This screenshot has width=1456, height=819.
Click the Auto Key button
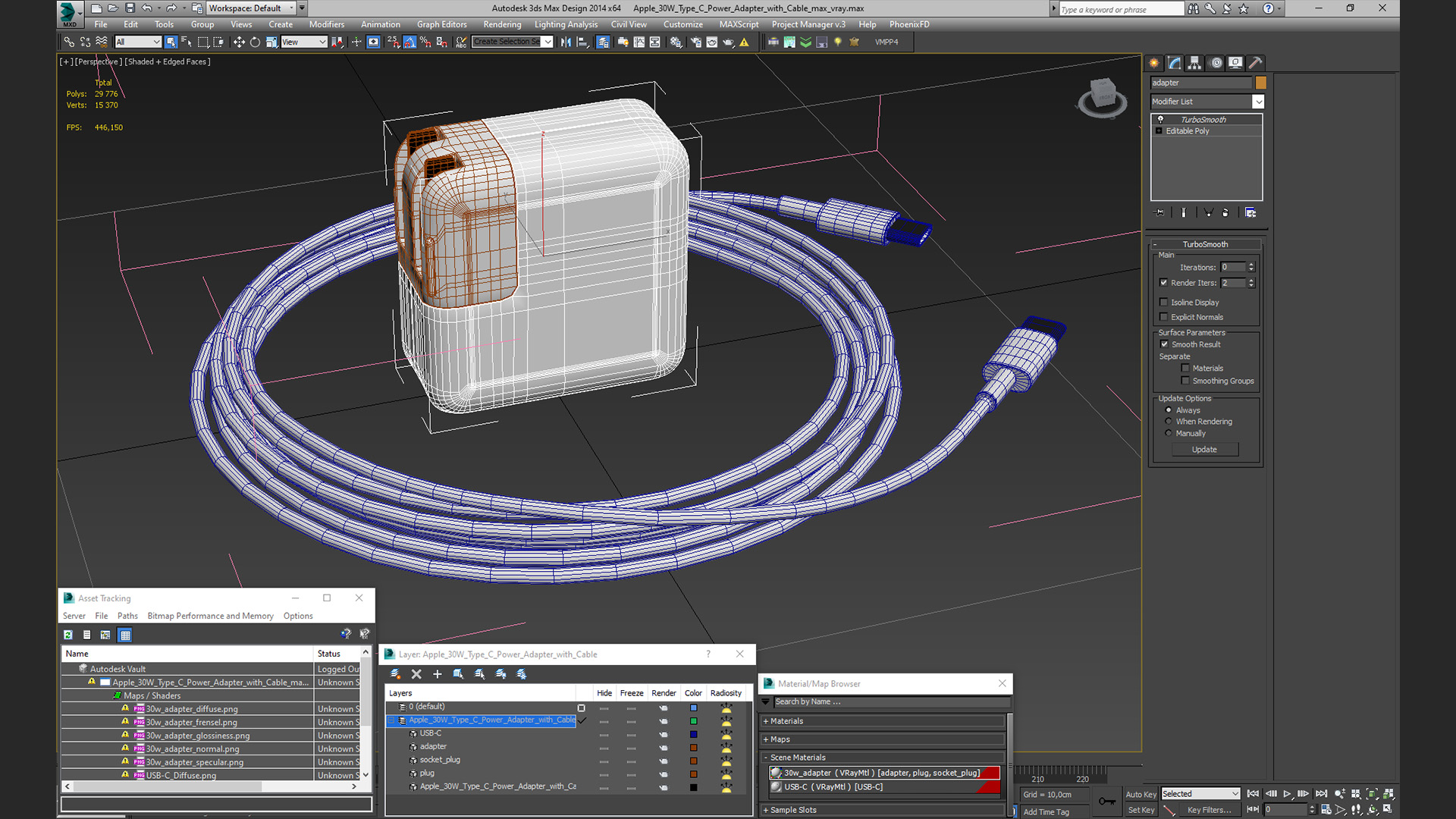[x=1141, y=794]
